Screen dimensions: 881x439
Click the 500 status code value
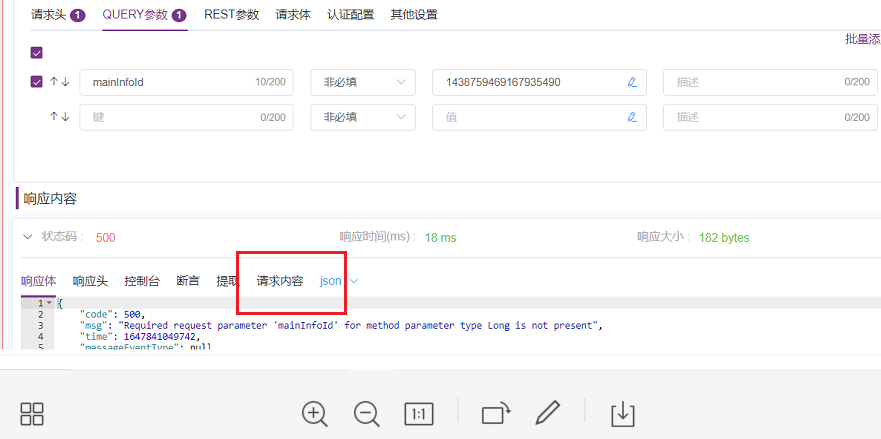coord(106,238)
